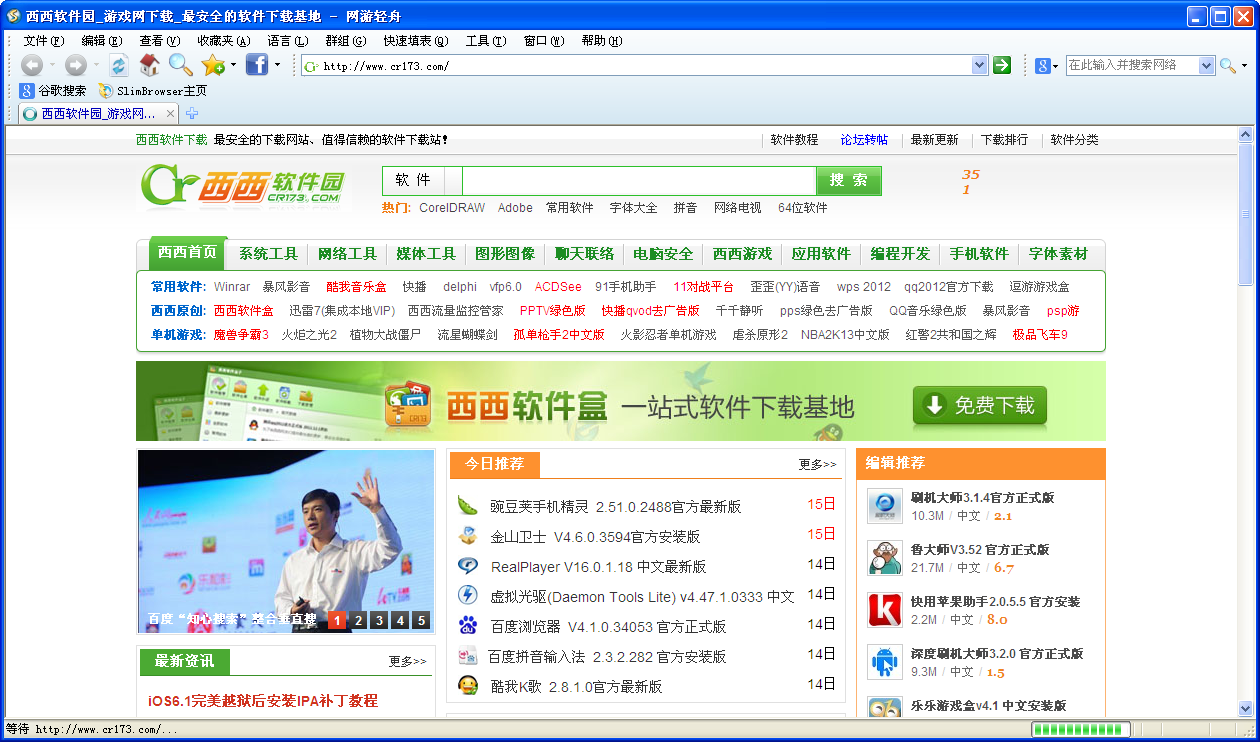Click the 快用苹果助手 red K icon
The image size is (1260, 742).
click(x=885, y=610)
